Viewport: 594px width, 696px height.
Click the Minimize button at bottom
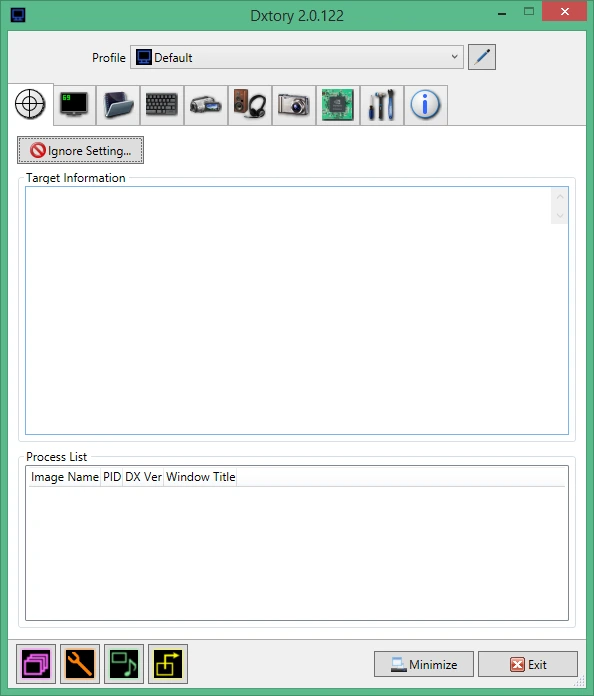point(424,664)
